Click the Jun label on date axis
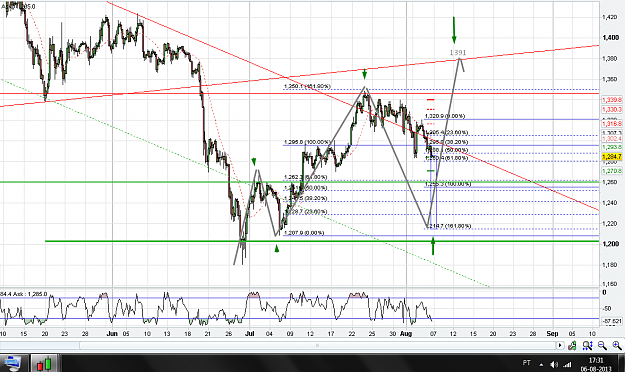Image resolution: width=625 pixels, height=372 pixels. (x=112, y=333)
